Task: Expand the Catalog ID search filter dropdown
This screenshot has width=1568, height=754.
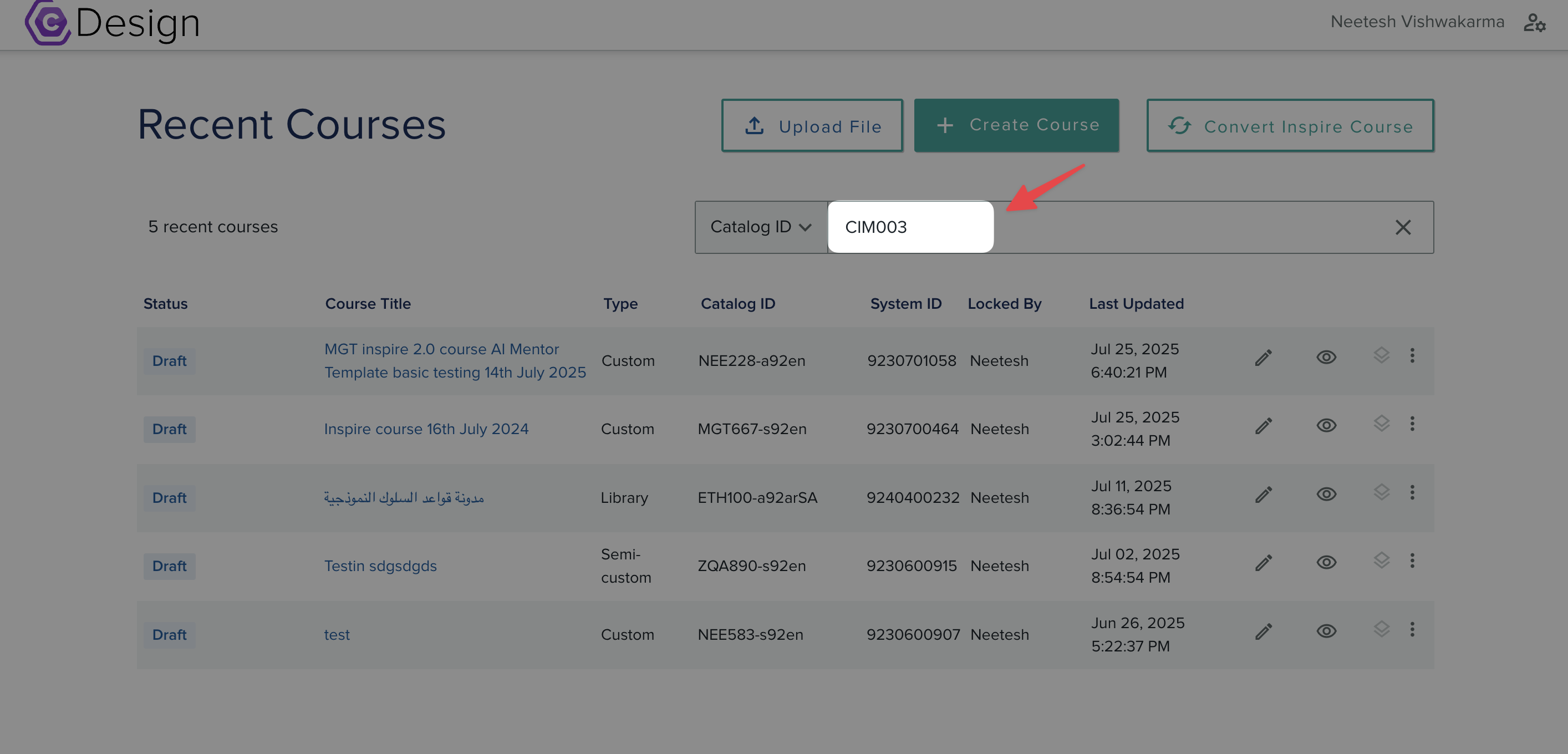Action: click(761, 227)
